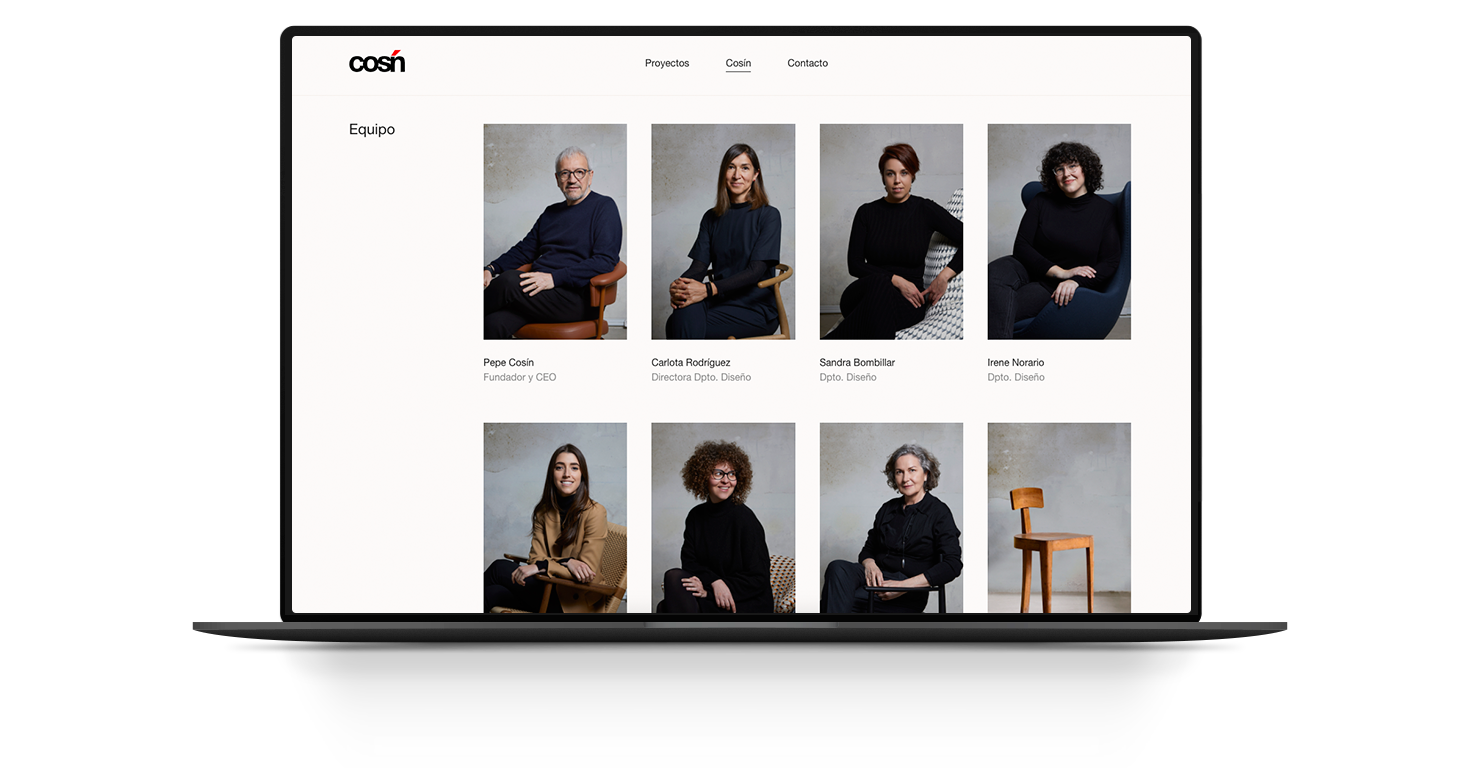
Task: Open the portrait photo above Sandra Bombillar
Action: [891, 231]
